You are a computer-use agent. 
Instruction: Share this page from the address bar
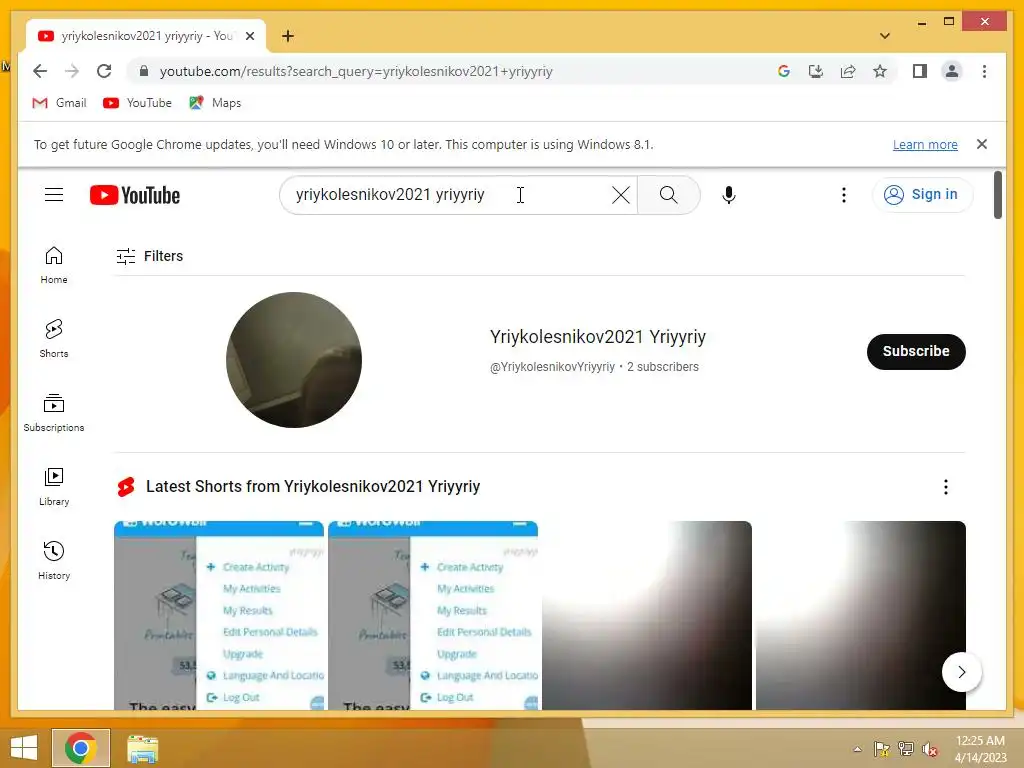coord(848,71)
